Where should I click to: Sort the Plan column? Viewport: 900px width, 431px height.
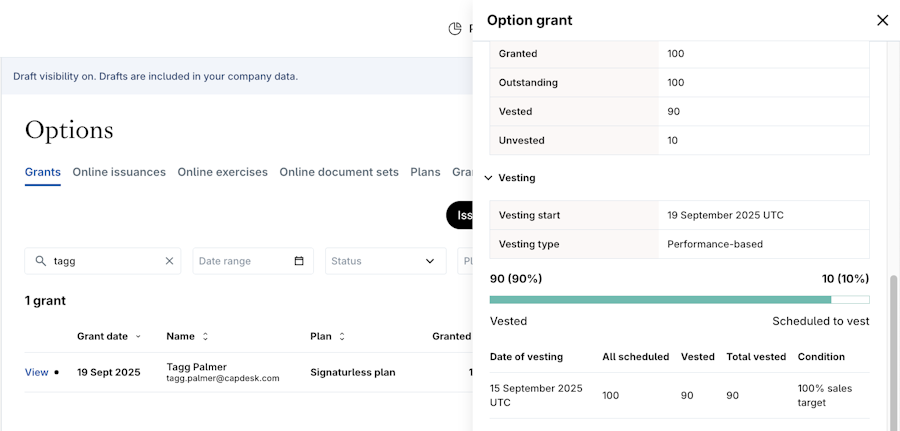pyautogui.click(x=342, y=337)
